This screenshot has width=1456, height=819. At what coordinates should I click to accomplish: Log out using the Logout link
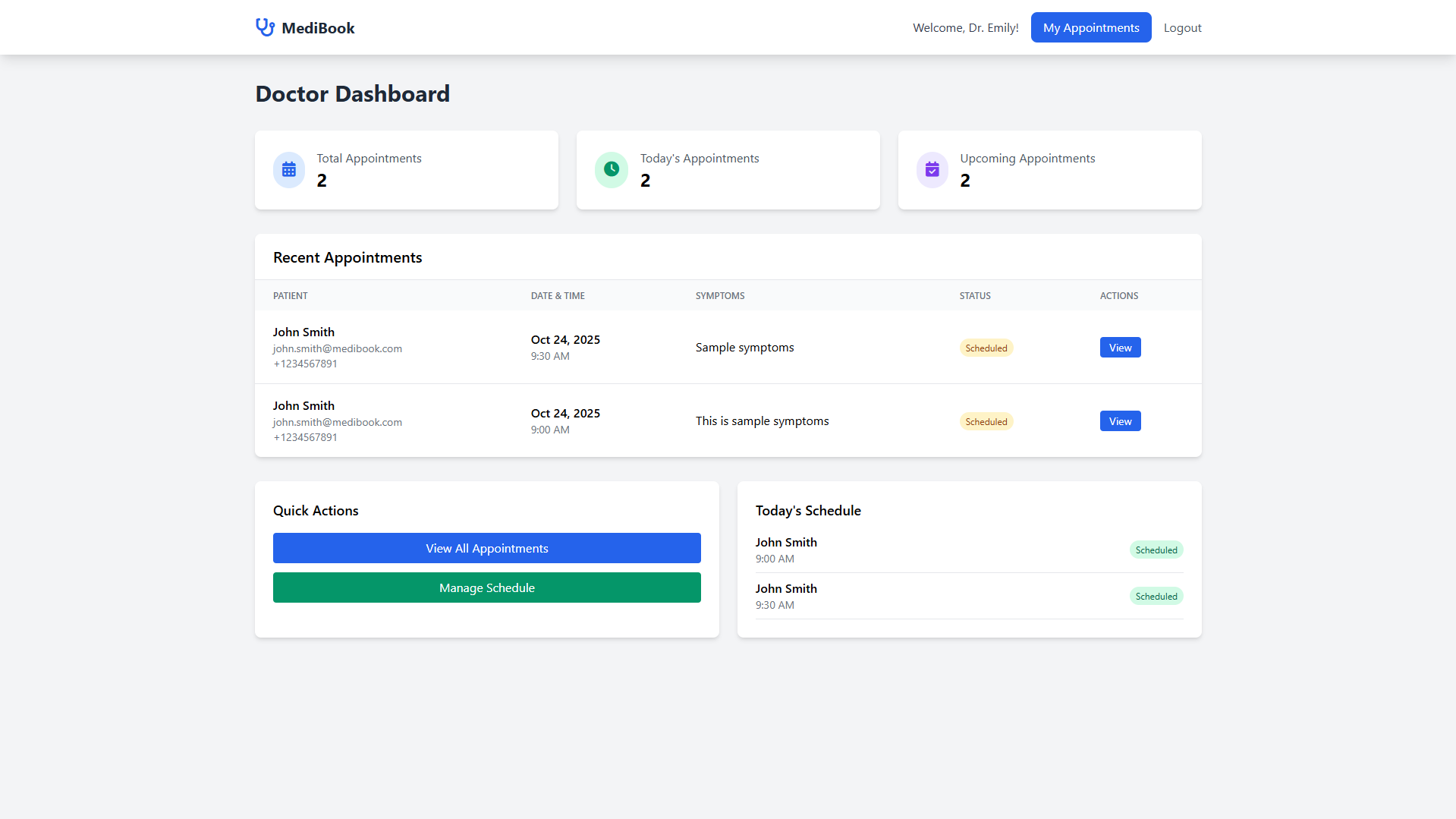pos(1182,27)
